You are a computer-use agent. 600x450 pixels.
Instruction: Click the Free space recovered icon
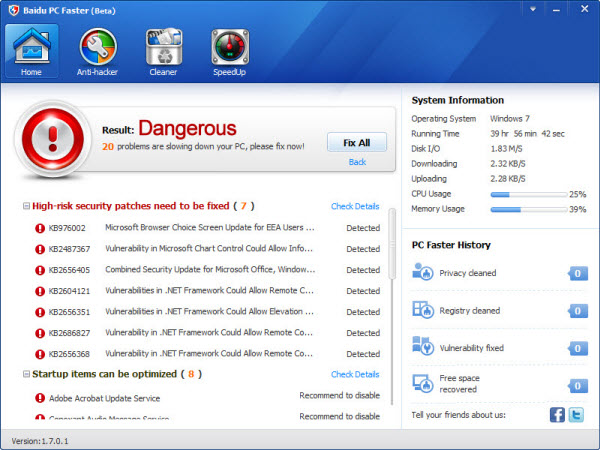click(x=423, y=383)
